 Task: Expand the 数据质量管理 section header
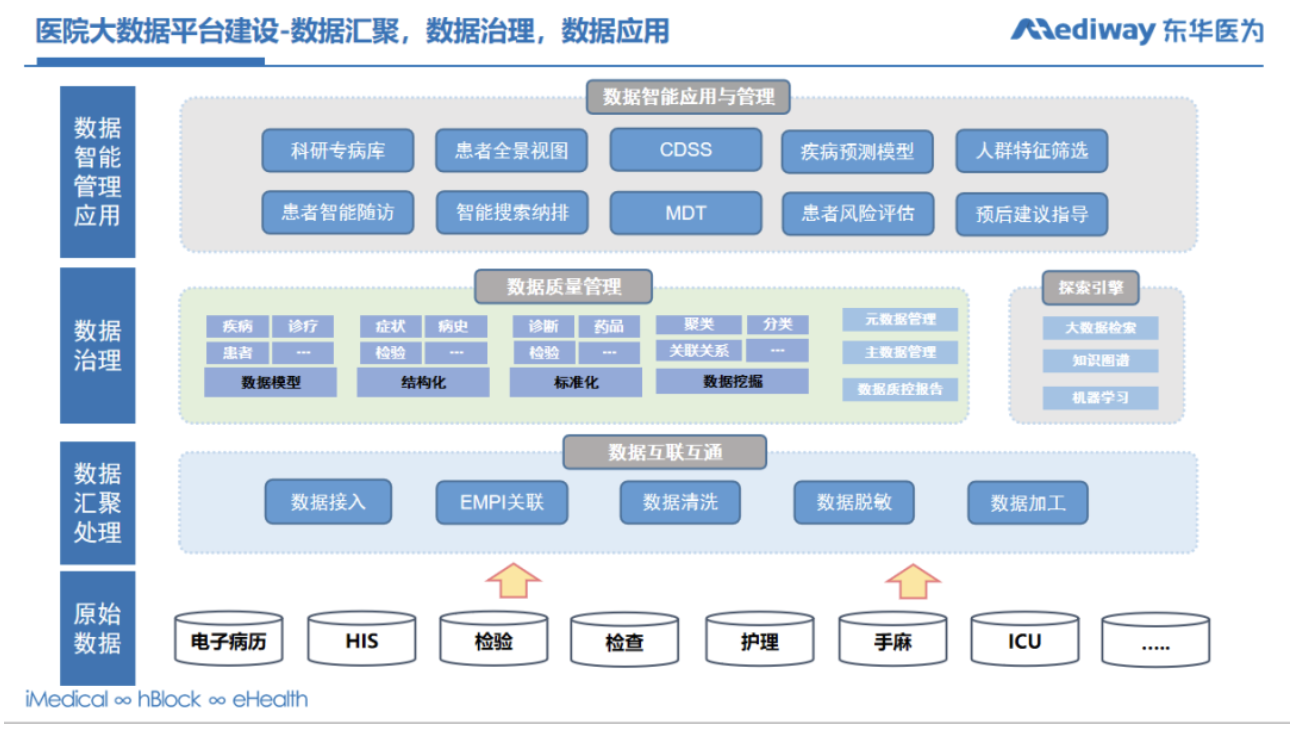click(x=565, y=286)
